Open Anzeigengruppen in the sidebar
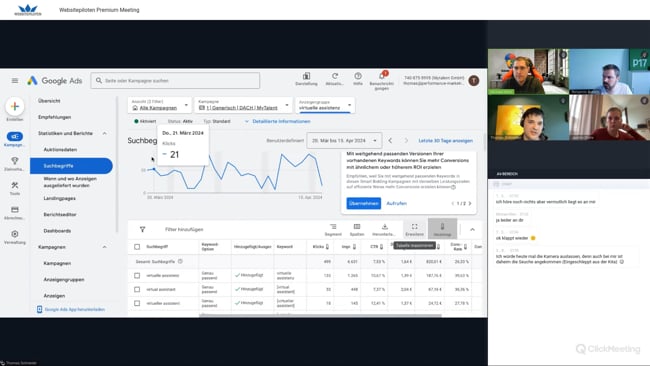This screenshot has height=366, width=650. (x=64, y=280)
